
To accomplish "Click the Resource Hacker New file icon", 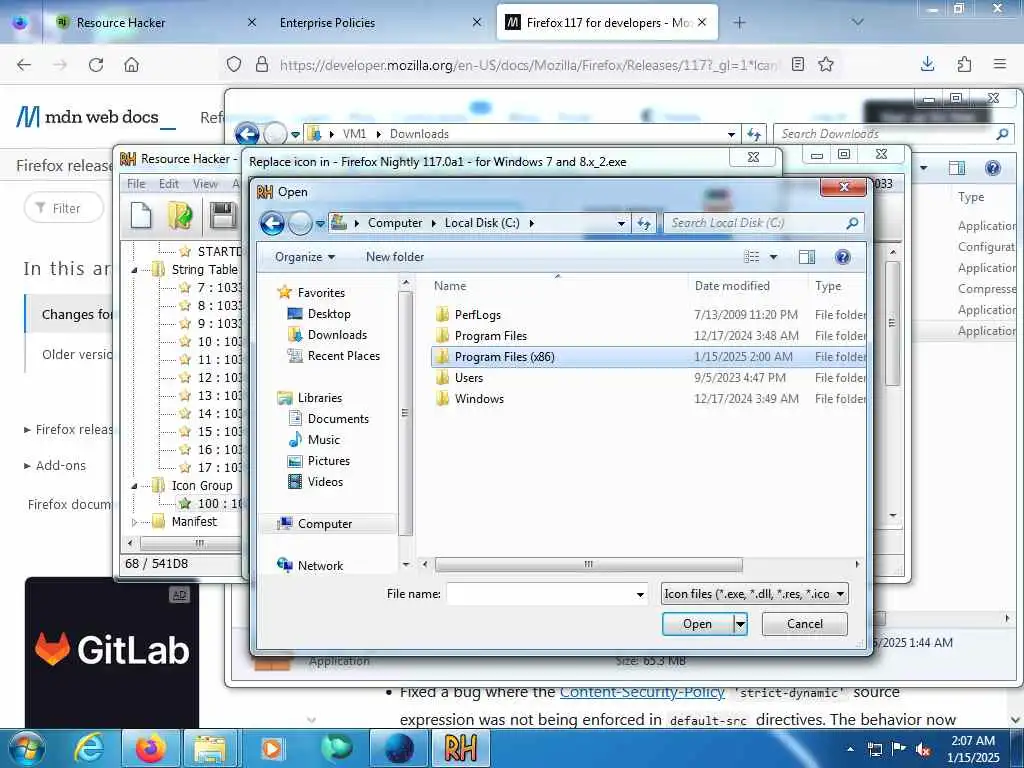I will click(140, 216).
